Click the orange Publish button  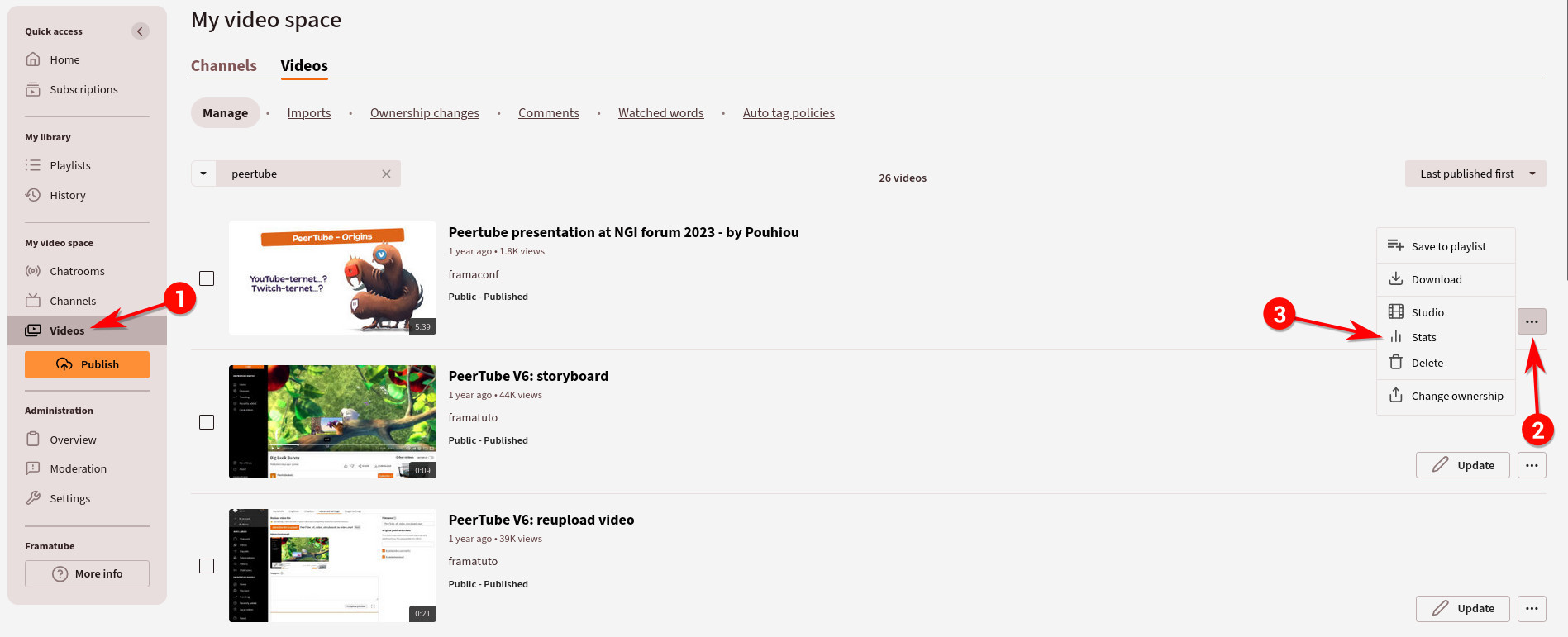pyautogui.click(x=87, y=364)
